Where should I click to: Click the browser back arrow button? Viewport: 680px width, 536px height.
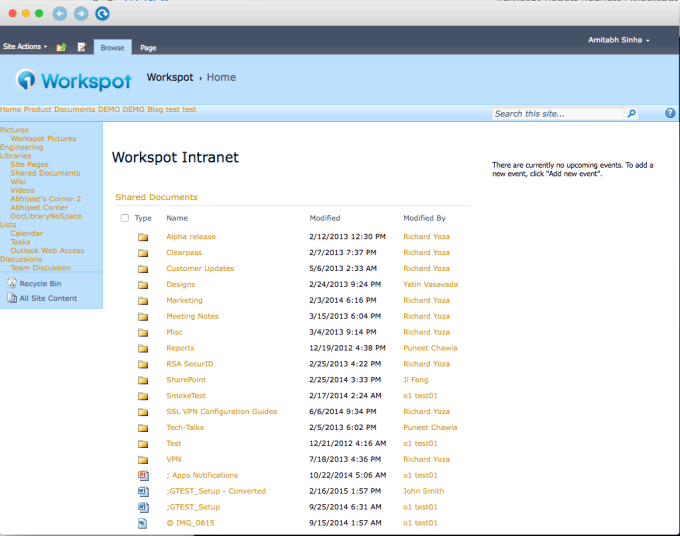click(x=60, y=13)
